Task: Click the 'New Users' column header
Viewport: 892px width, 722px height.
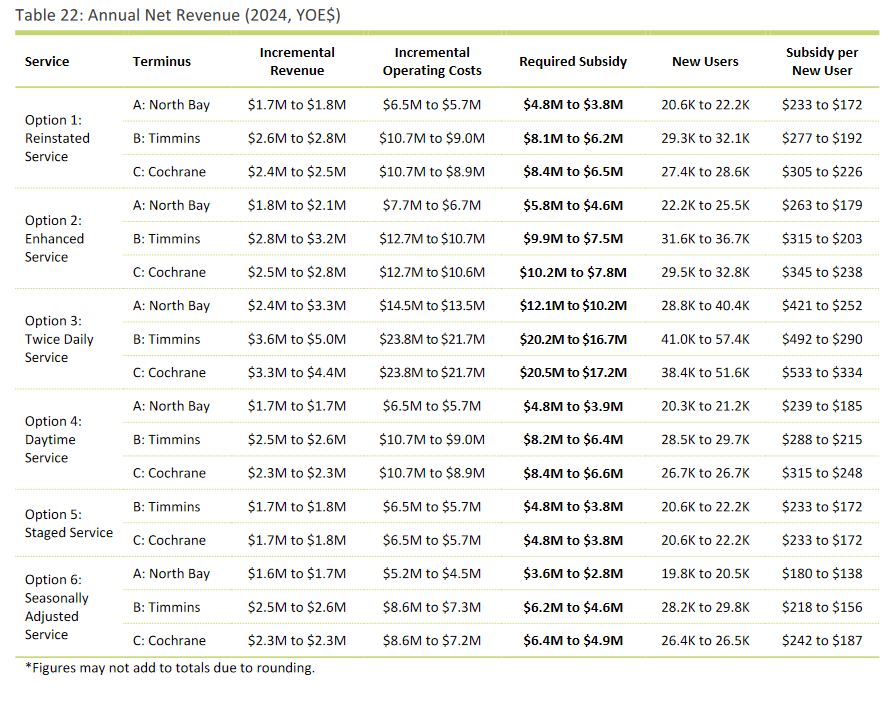Action: click(x=705, y=61)
